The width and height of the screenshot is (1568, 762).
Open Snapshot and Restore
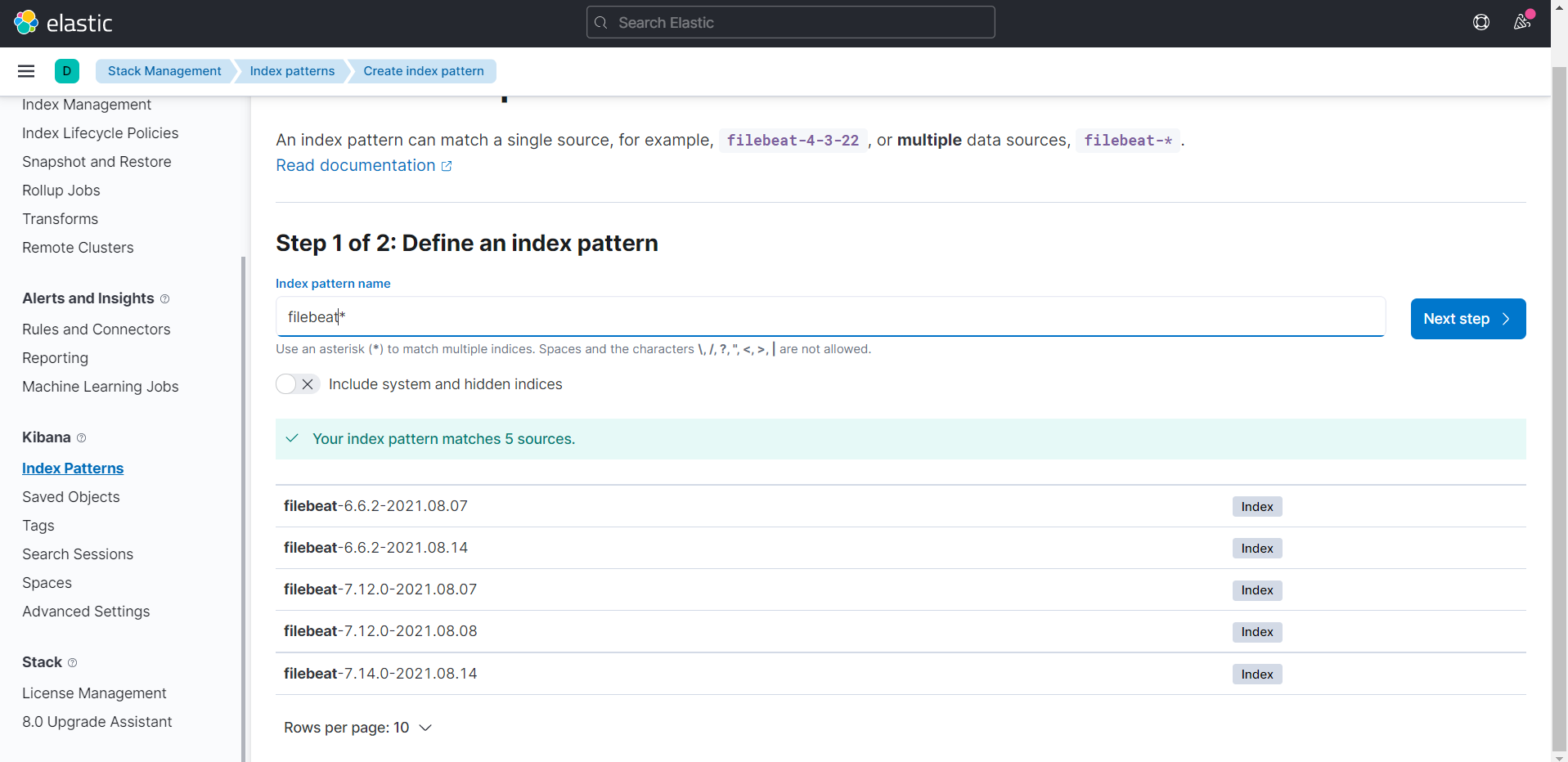pos(97,162)
